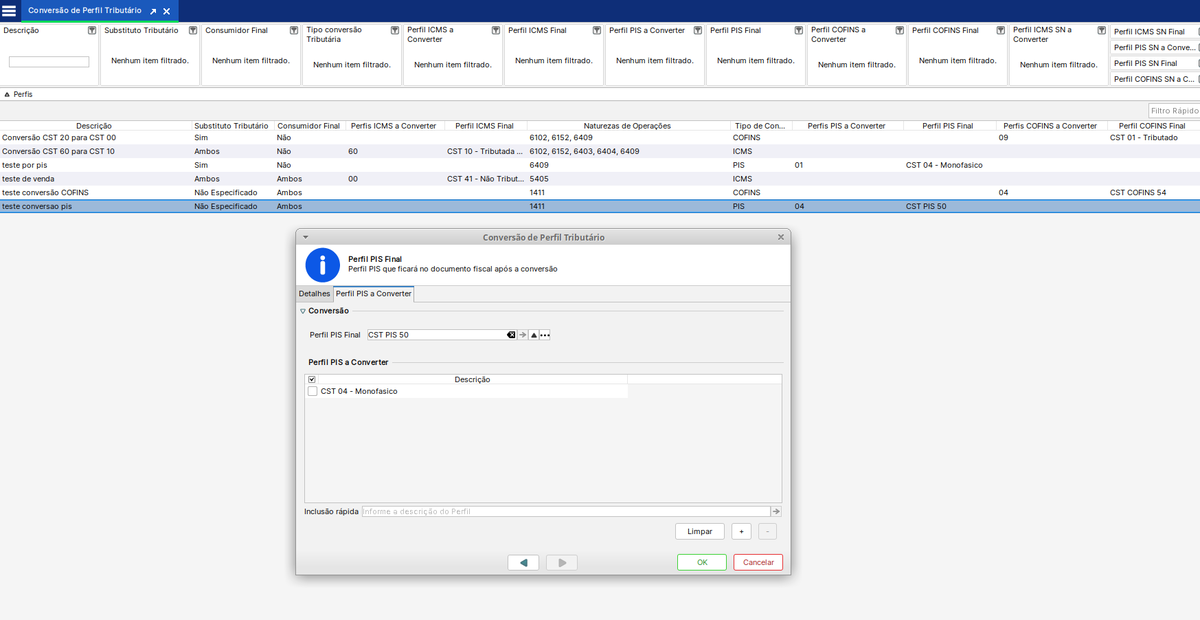Screen dimensions: 1200x620
Task: Open the hamburger main menu
Action: click(x=9, y=10)
